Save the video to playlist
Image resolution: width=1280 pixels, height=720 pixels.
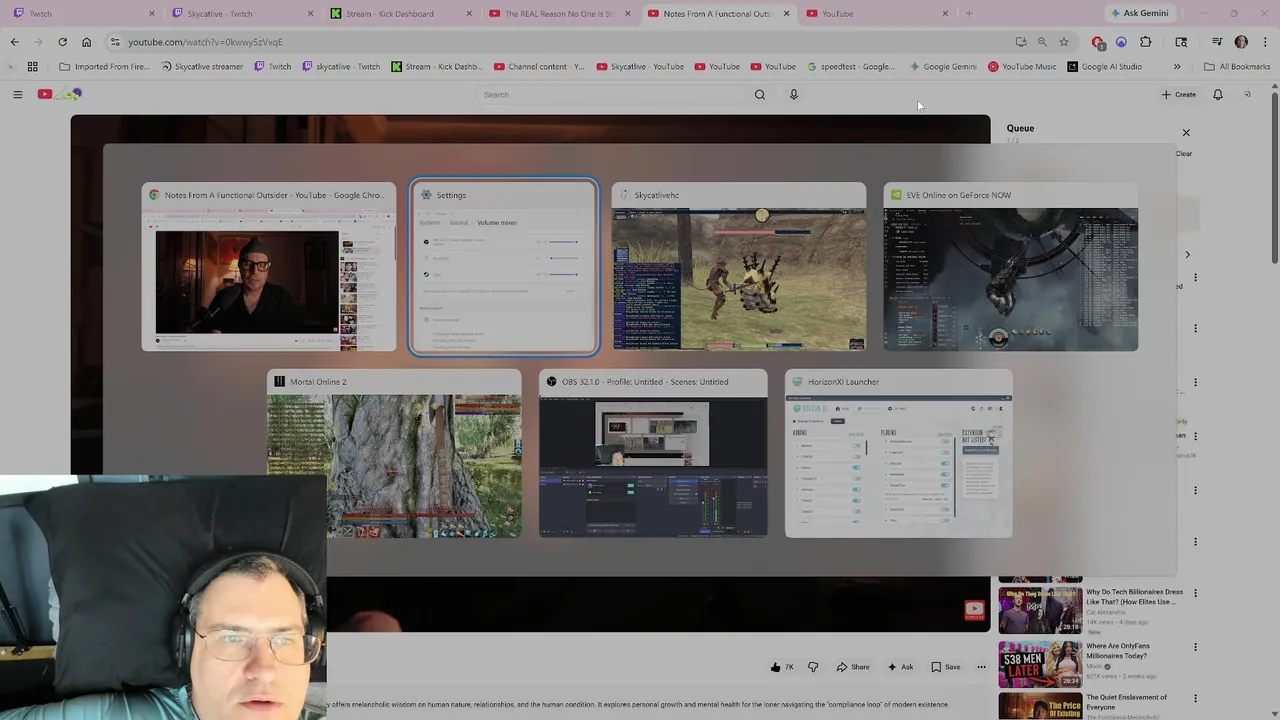click(945, 667)
